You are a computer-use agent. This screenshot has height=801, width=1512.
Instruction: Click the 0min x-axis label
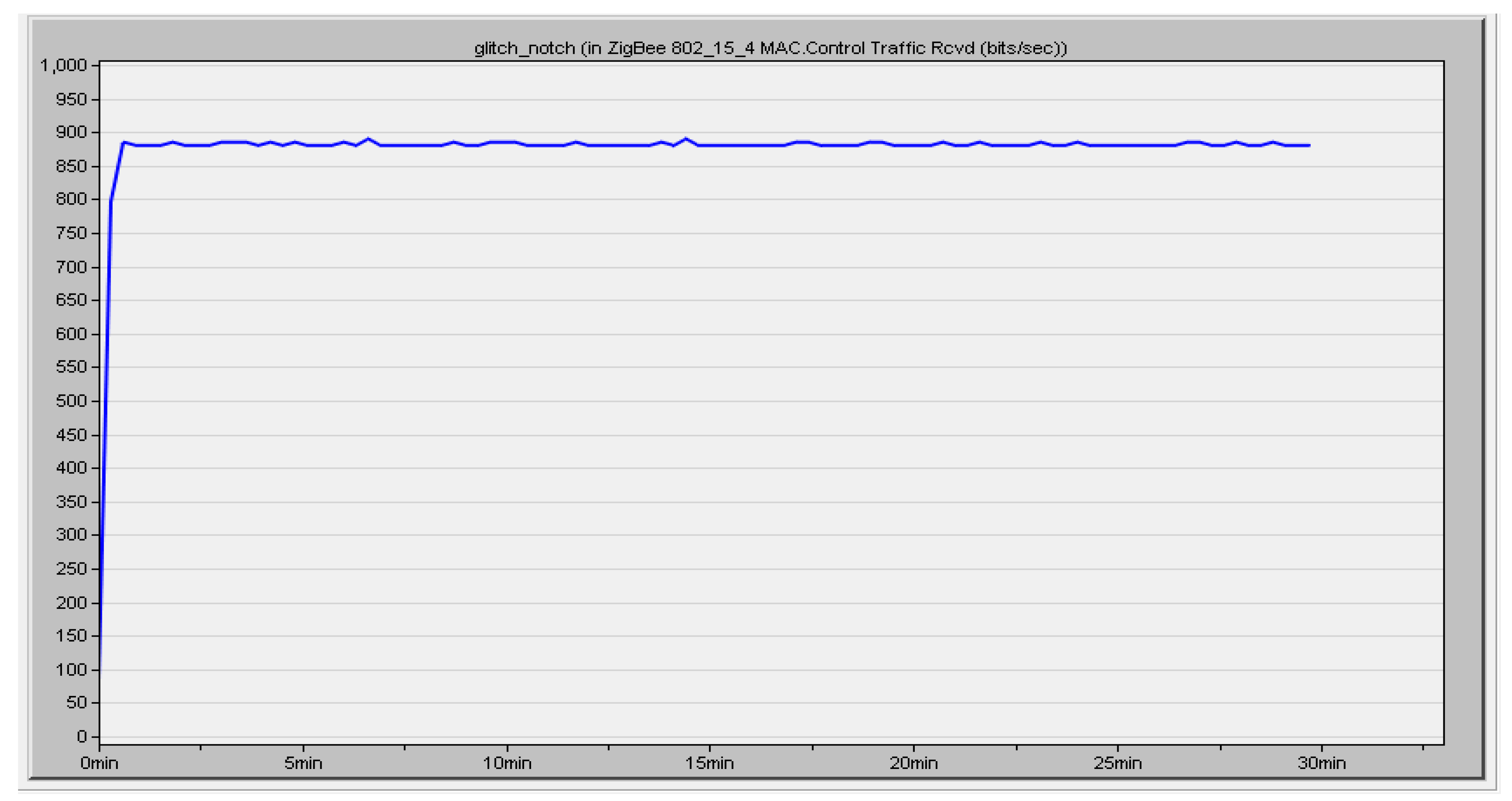pos(99,763)
